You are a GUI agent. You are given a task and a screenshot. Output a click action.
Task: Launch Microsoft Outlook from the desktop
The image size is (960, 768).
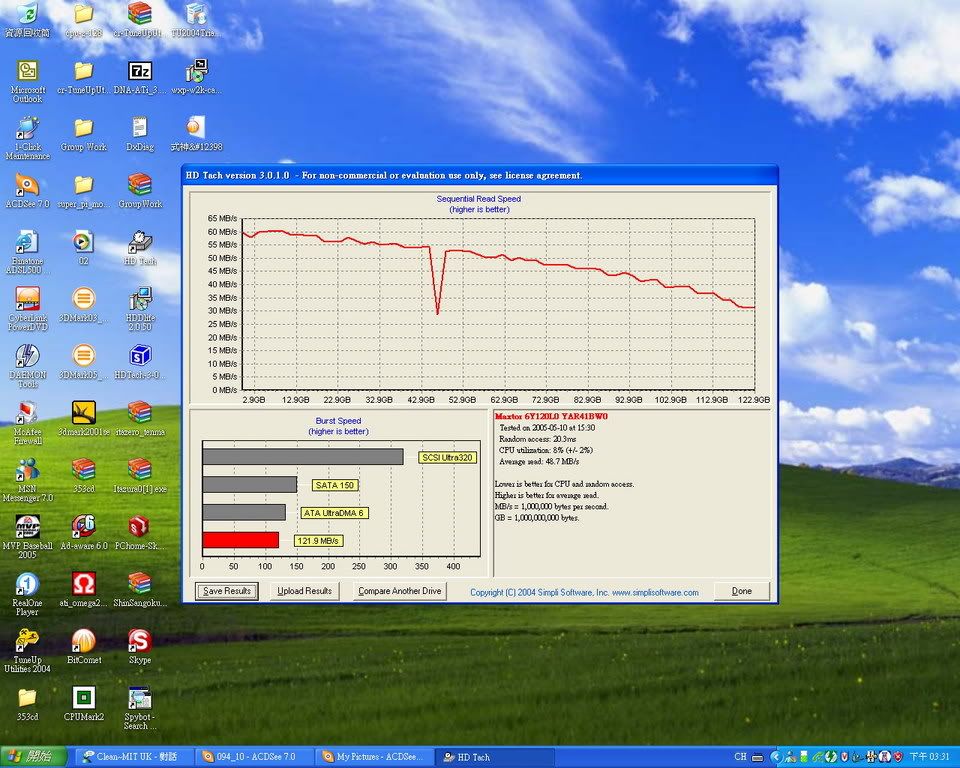(27, 81)
